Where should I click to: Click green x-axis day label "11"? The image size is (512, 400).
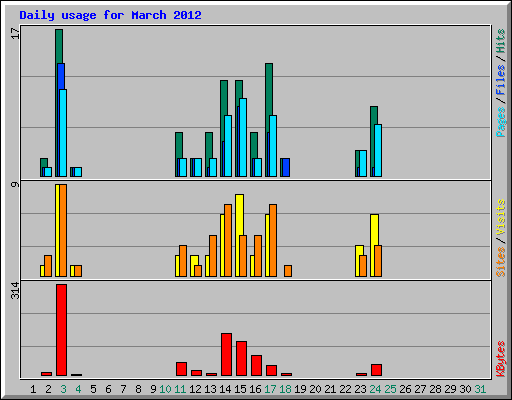pyautogui.click(x=180, y=389)
